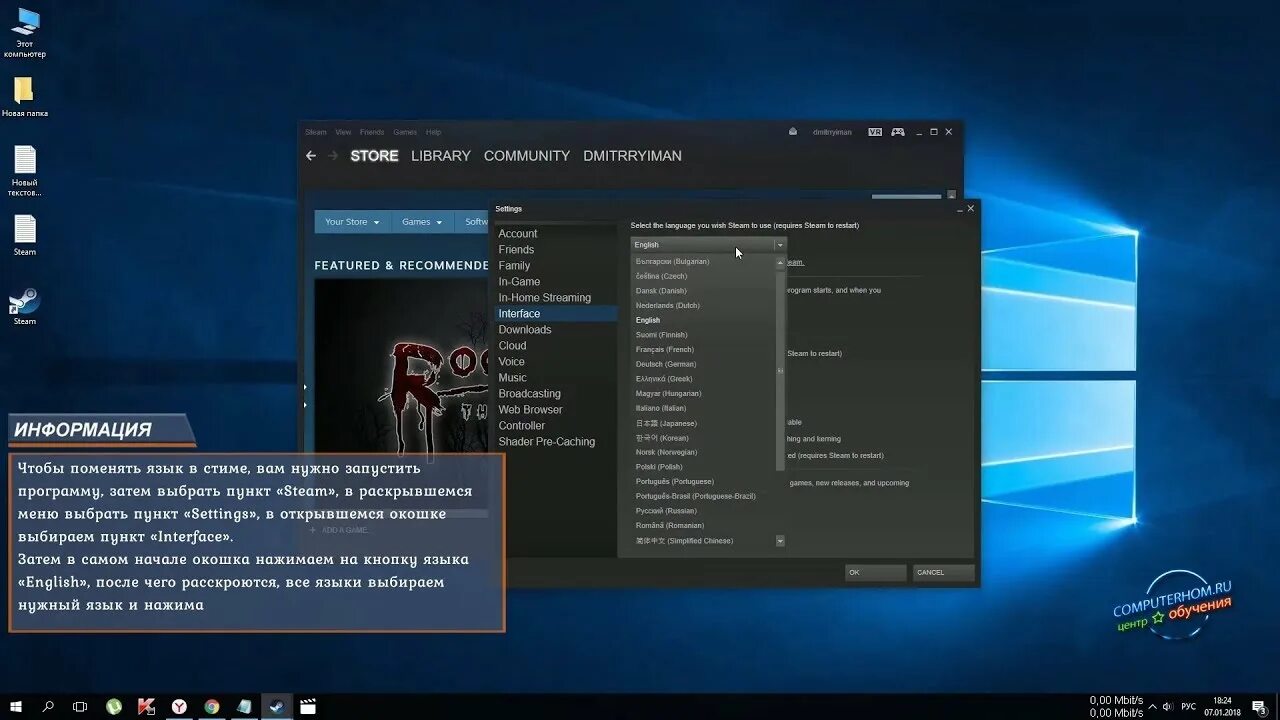Open the clapperboard video app on taskbar
Screen dimensions: 1280x720
[x=308, y=706]
